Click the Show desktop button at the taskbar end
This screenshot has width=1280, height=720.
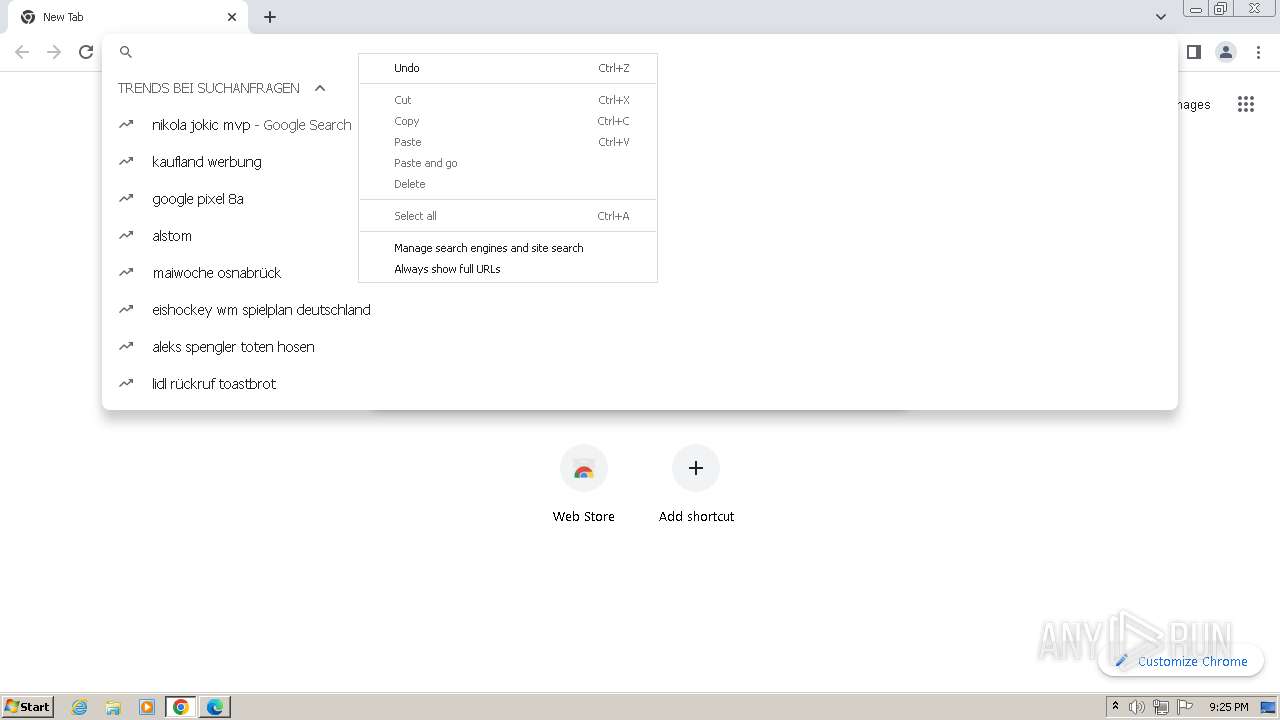1269,707
